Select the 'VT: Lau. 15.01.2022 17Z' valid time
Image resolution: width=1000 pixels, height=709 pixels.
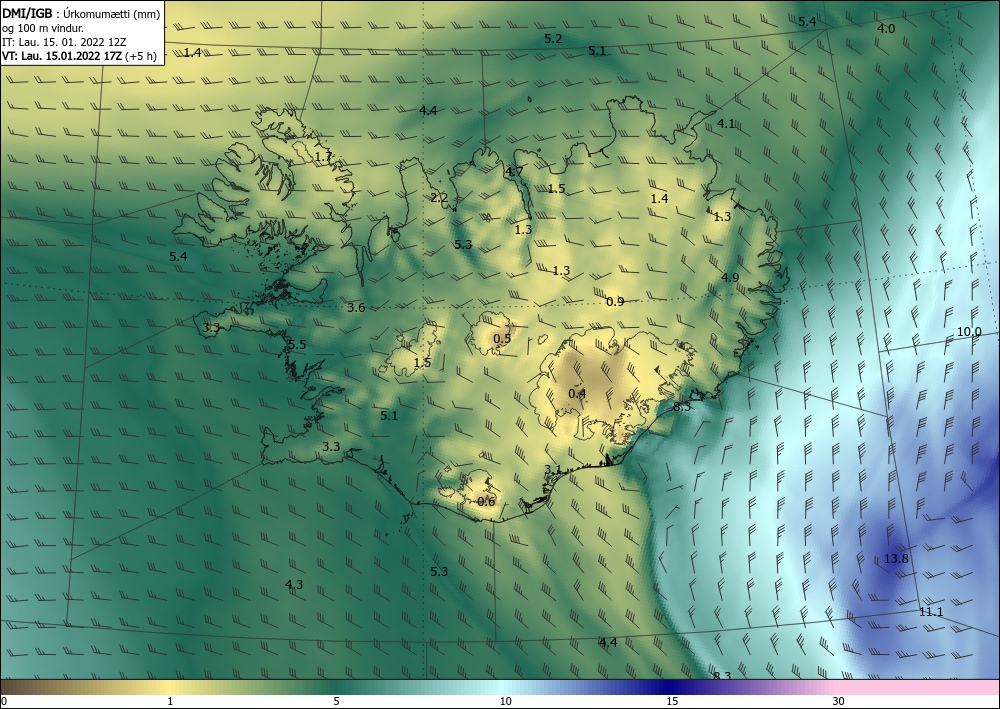click(x=61, y=56)
